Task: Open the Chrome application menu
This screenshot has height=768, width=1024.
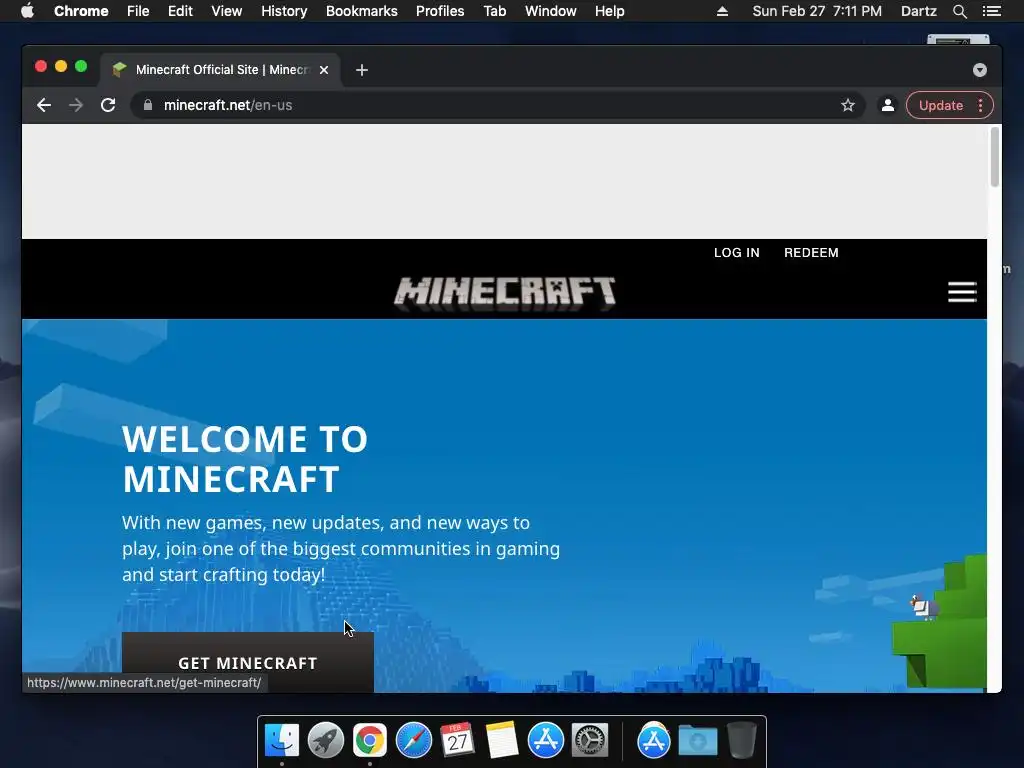Action: click(x=81, y=11)
